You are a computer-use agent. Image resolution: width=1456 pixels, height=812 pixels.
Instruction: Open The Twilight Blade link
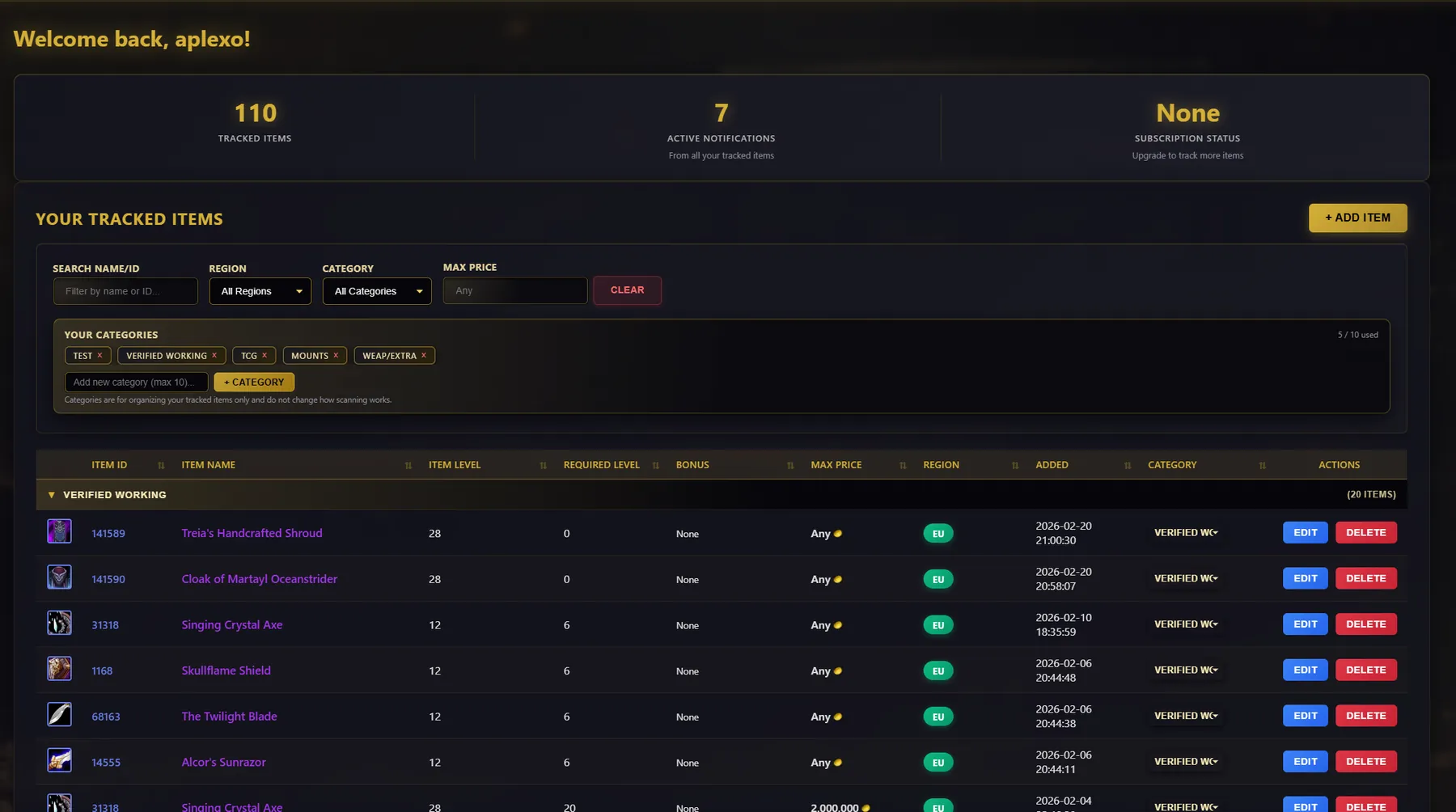pos(229,717)
